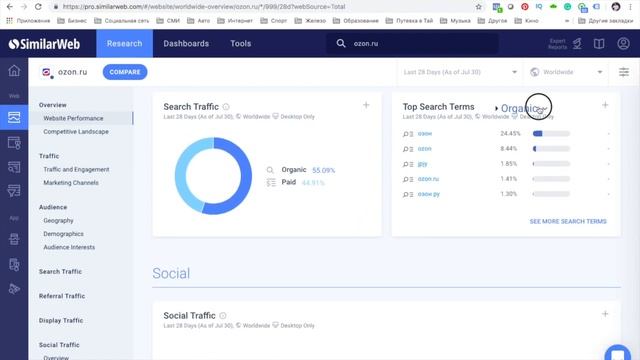The height and width of the screenshot is (360, 640).
Task: Open Search Traffic section in sidebar
Action: tap(60, 271)
